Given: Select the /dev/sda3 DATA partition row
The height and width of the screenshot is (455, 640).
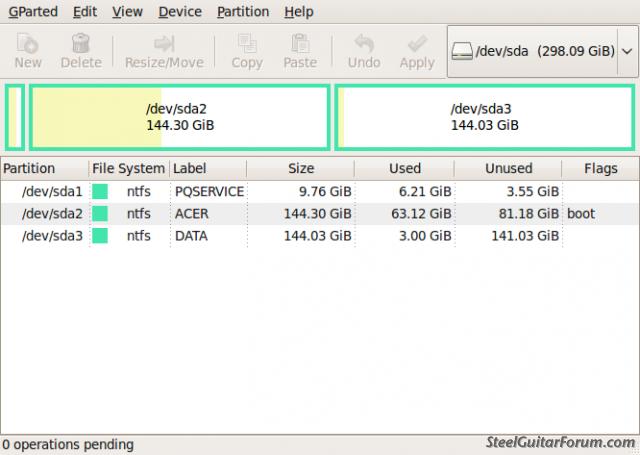Looking at the screenshot, I should click(x=200, y=235).
